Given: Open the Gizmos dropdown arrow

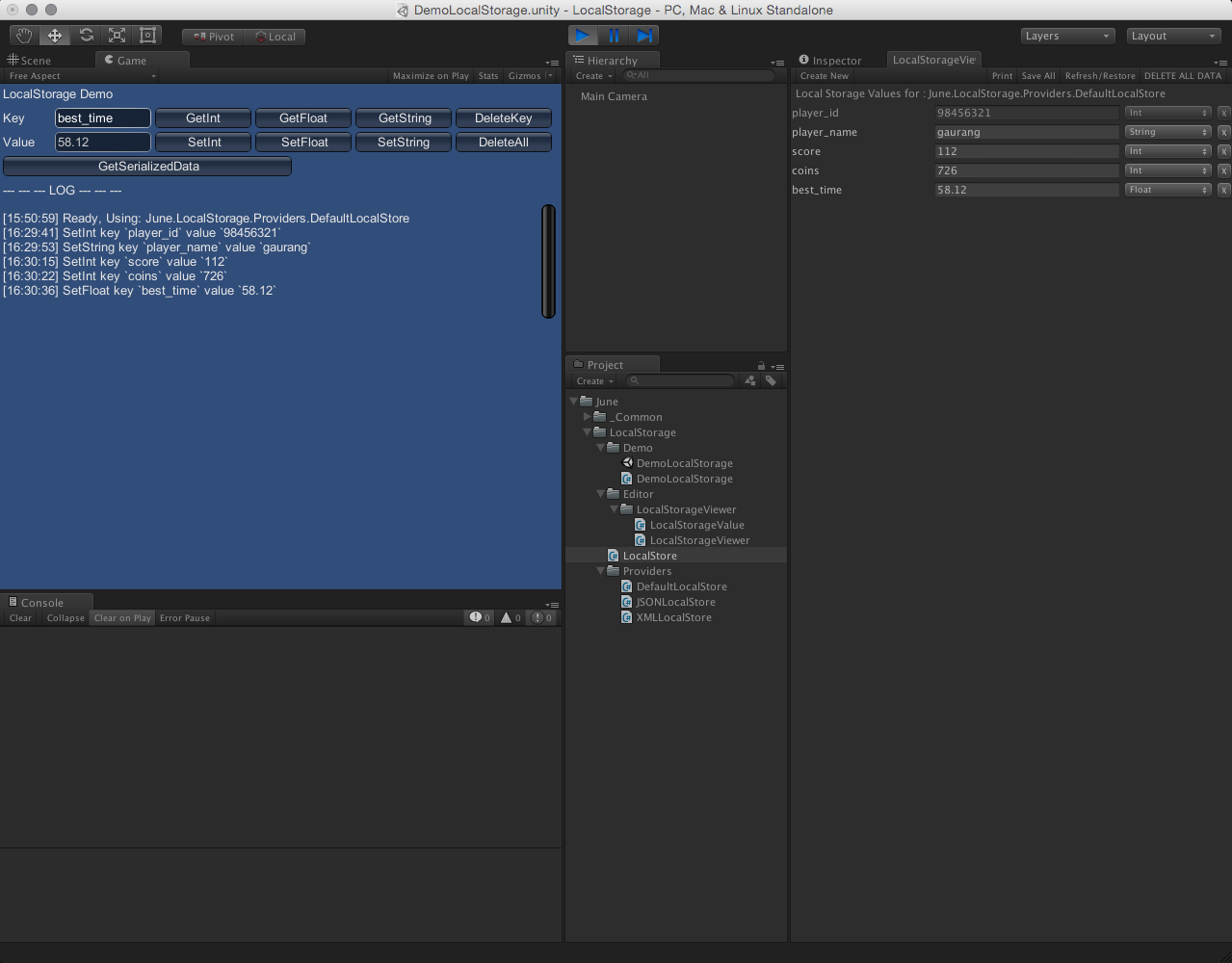Looking at the screenshot, I should (550, 76).
